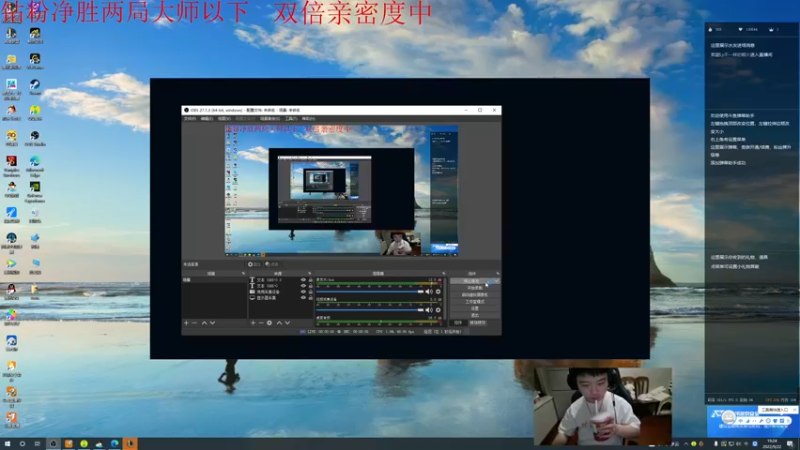Open Windows taskbar search
The width and height of the screenshot is (800, 450).
click(22, 444)
